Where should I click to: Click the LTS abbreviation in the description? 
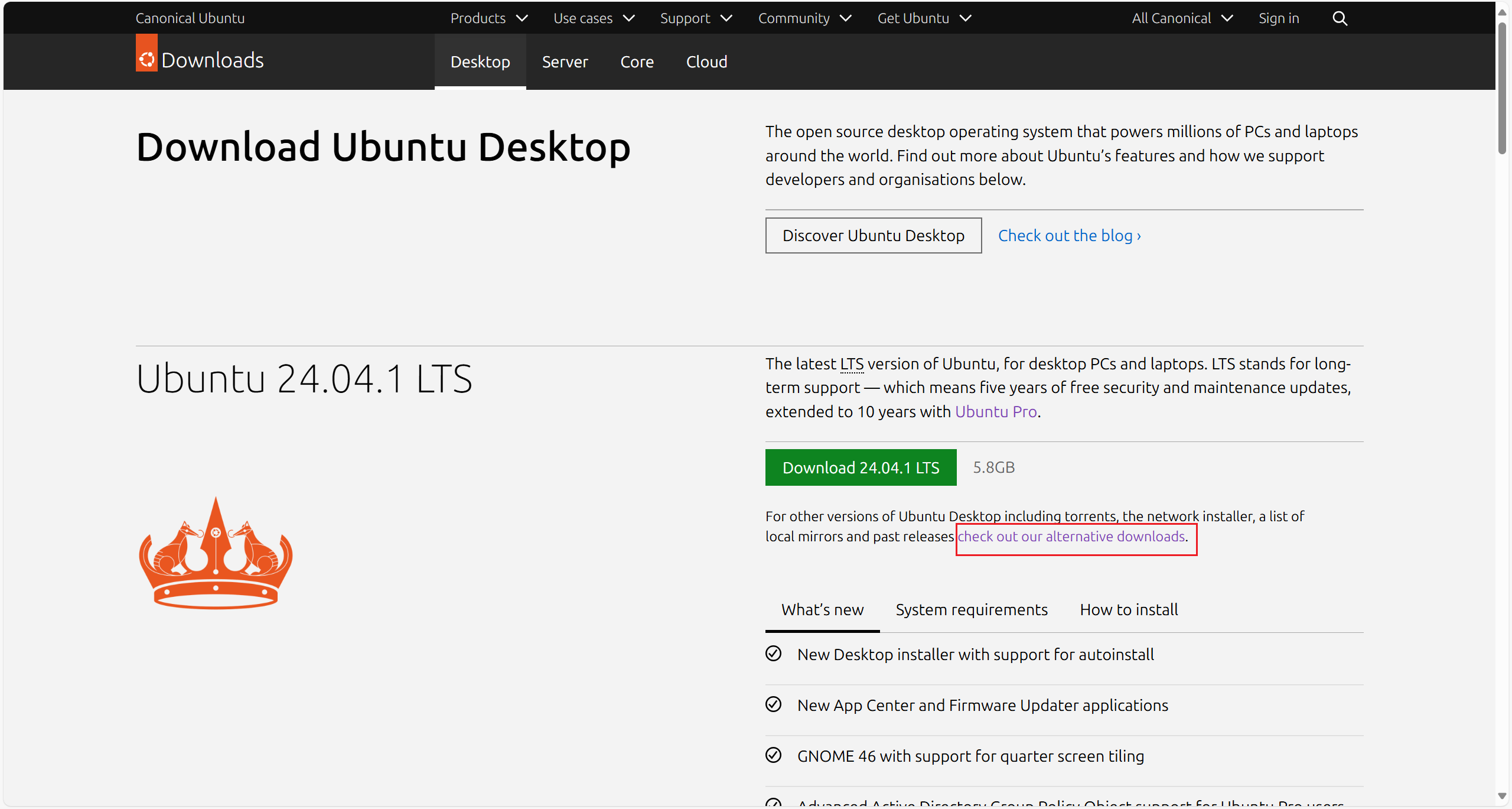(852, 364)
